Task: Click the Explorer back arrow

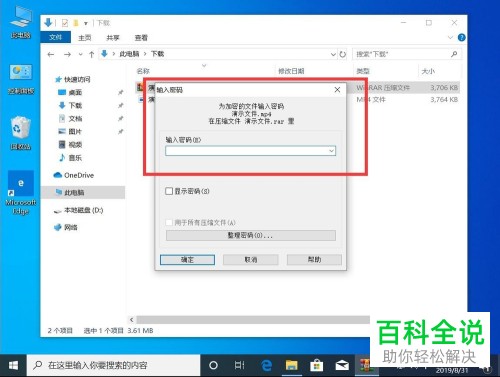Action: coord(51,54)
